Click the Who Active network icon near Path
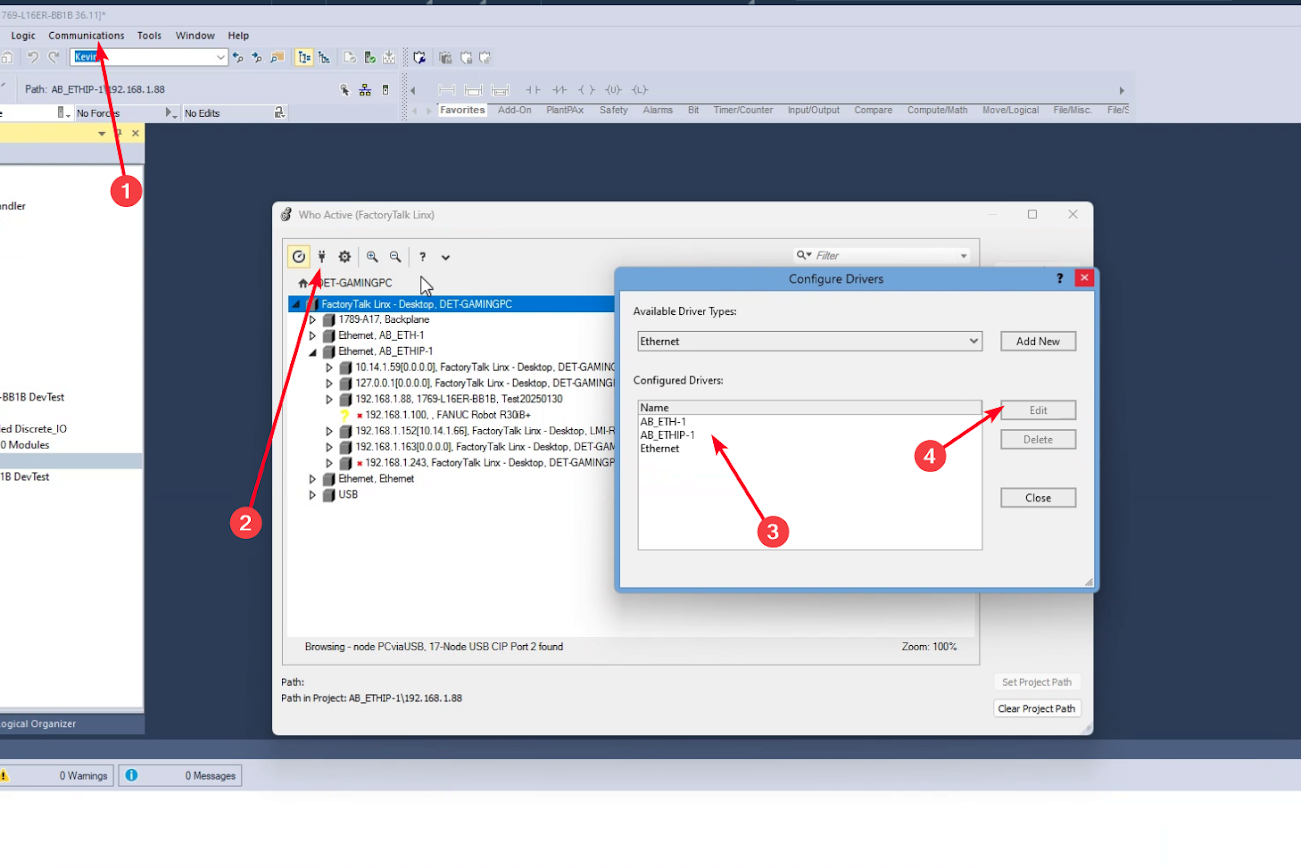1301x868 pixels. pyautogui.click(x=365, y=90)
